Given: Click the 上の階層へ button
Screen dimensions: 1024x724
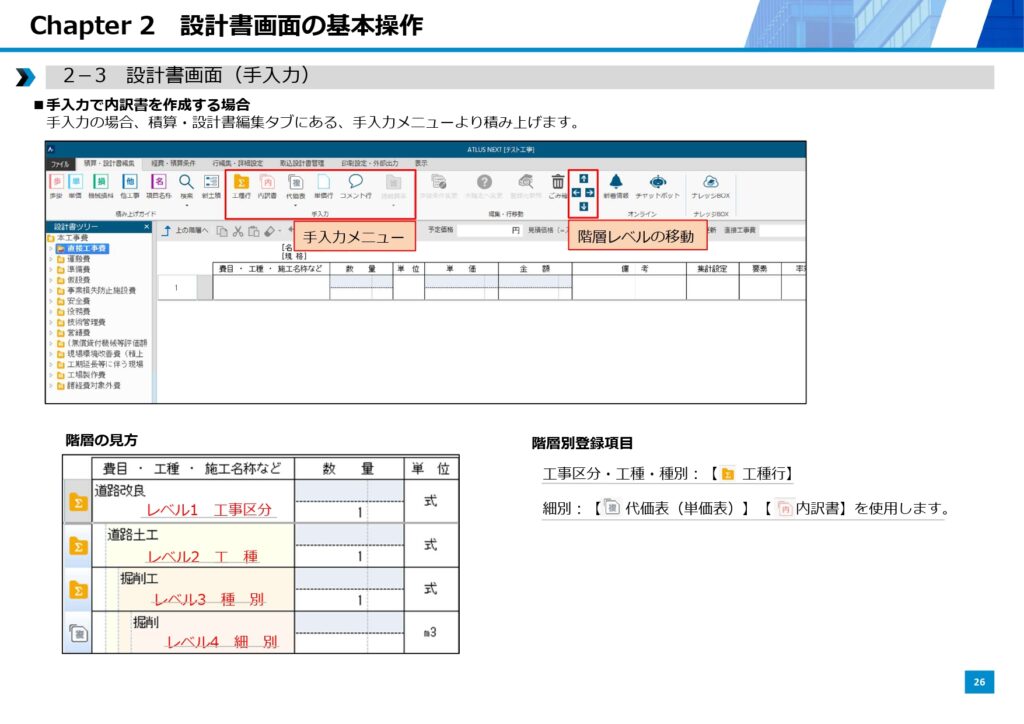Looking at the screenshot, I should (186, 231).
